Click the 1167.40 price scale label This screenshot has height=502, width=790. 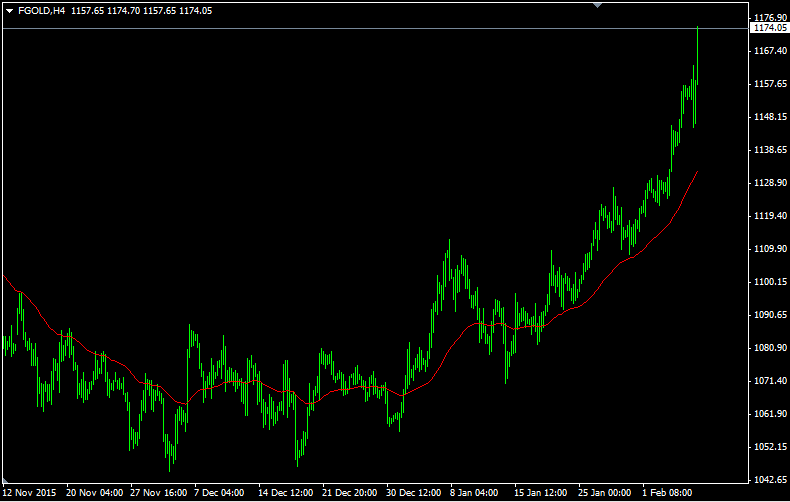click(770, 50)
